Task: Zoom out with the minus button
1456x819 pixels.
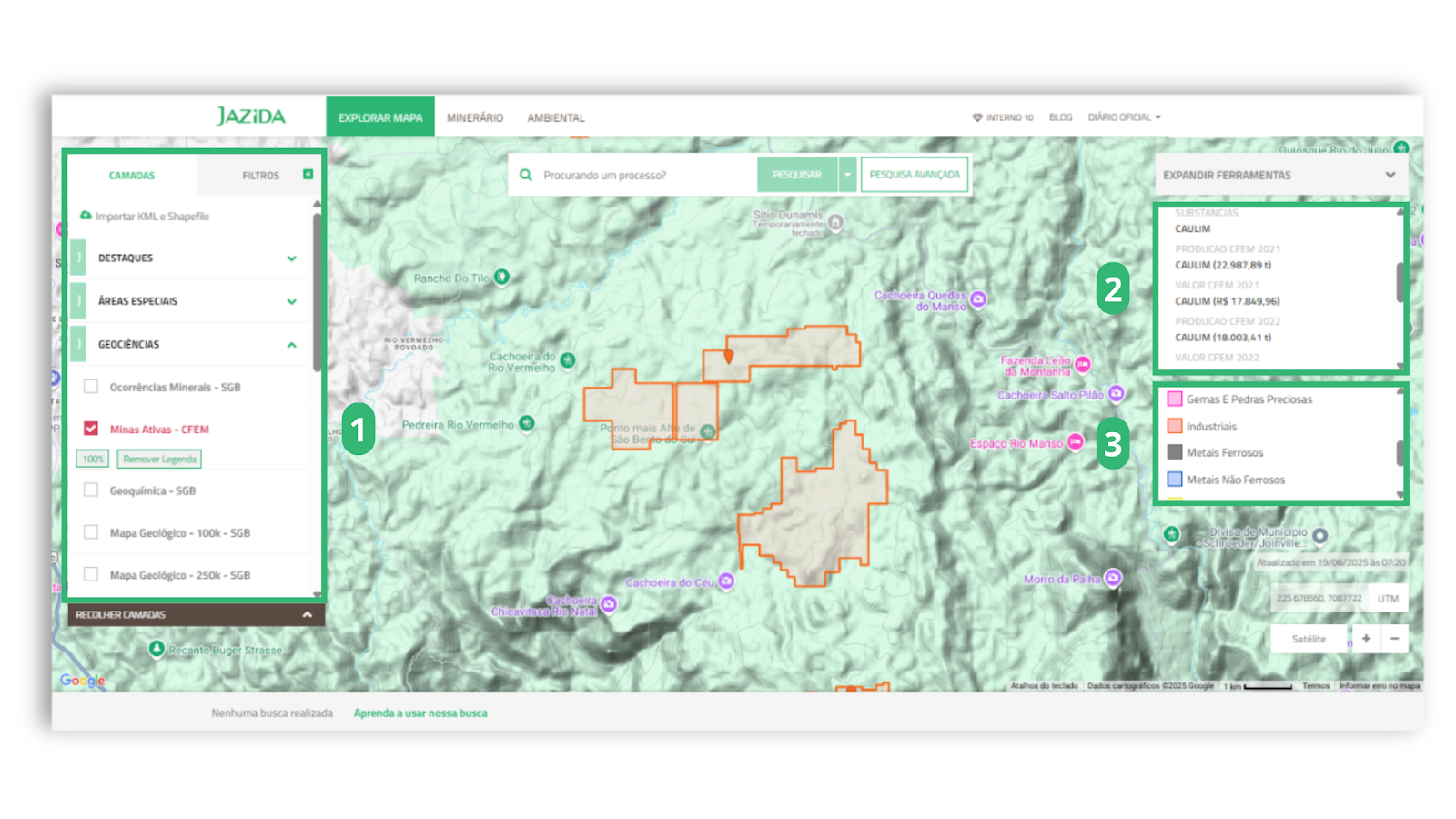Action: pos(1394,639)
